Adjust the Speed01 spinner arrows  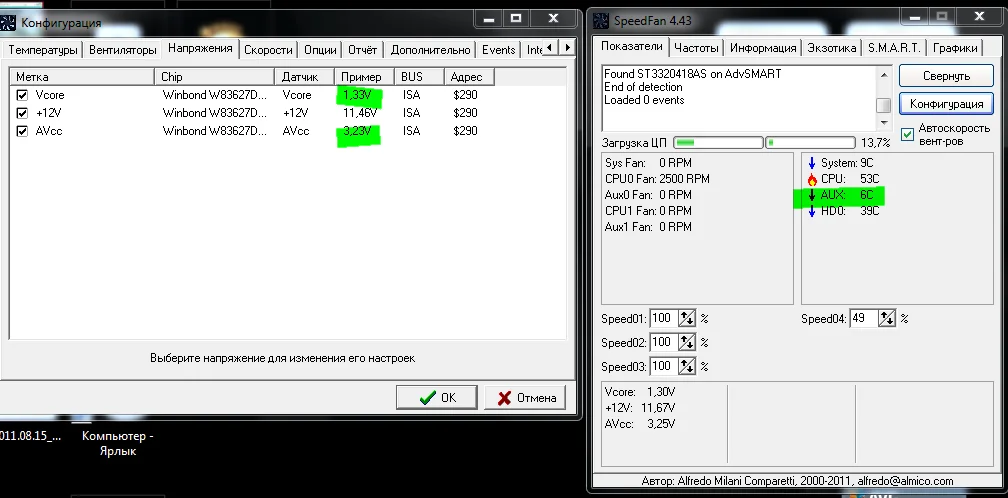click(x=687, y=318)
